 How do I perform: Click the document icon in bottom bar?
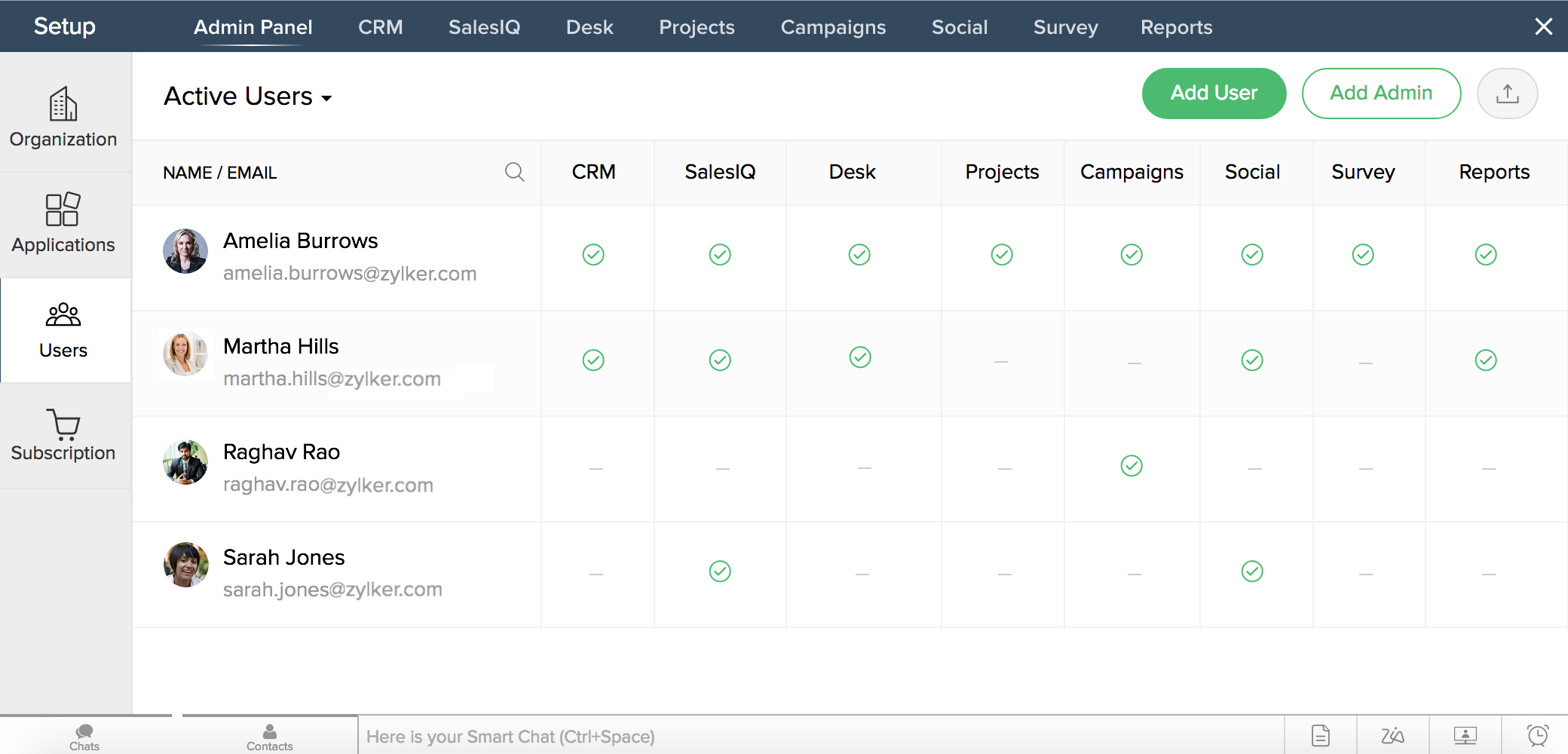click(x=1321, y=735)
